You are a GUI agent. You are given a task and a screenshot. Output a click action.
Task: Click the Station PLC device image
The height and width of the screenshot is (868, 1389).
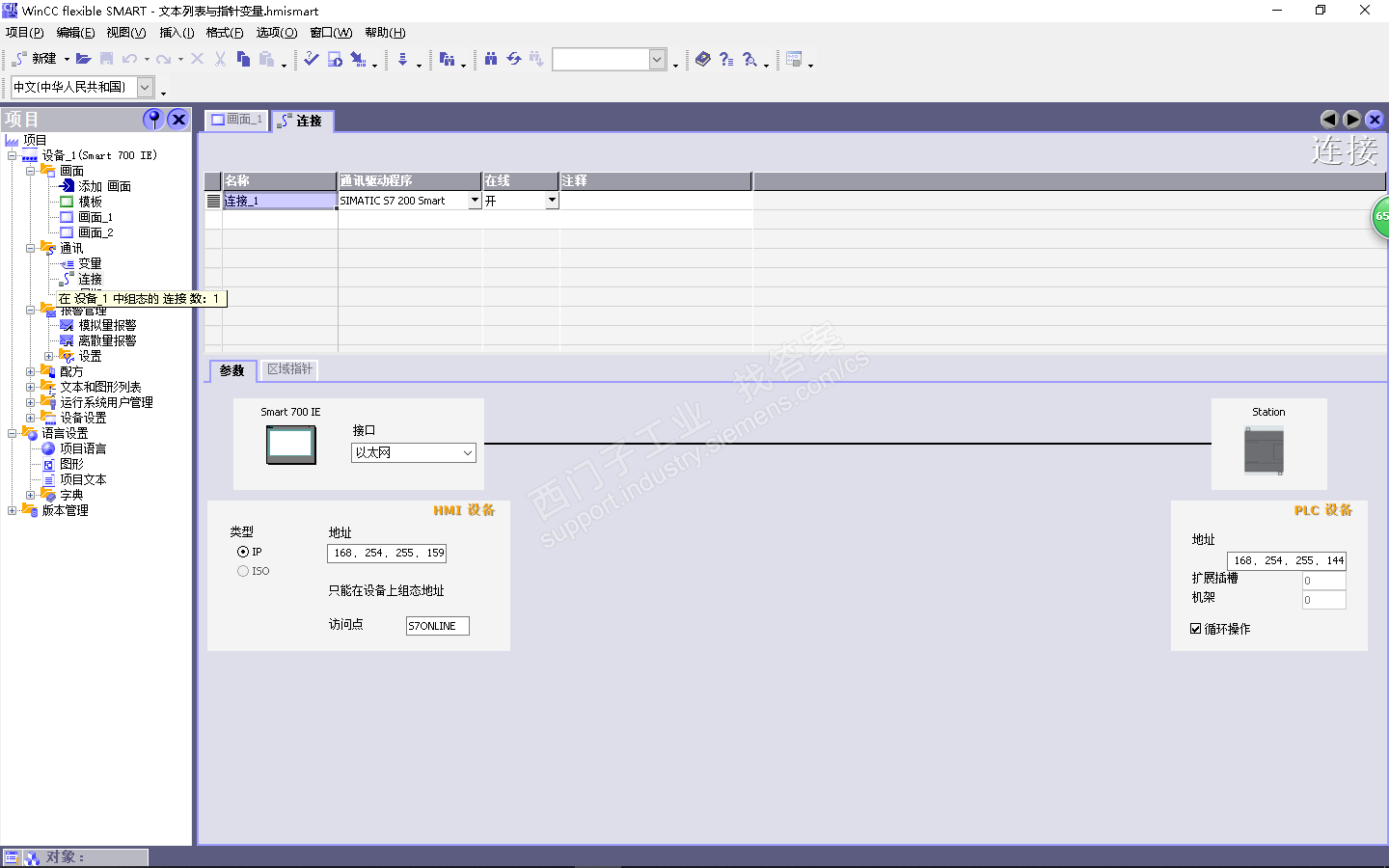pyautogui.click(x=1264, y=450)
